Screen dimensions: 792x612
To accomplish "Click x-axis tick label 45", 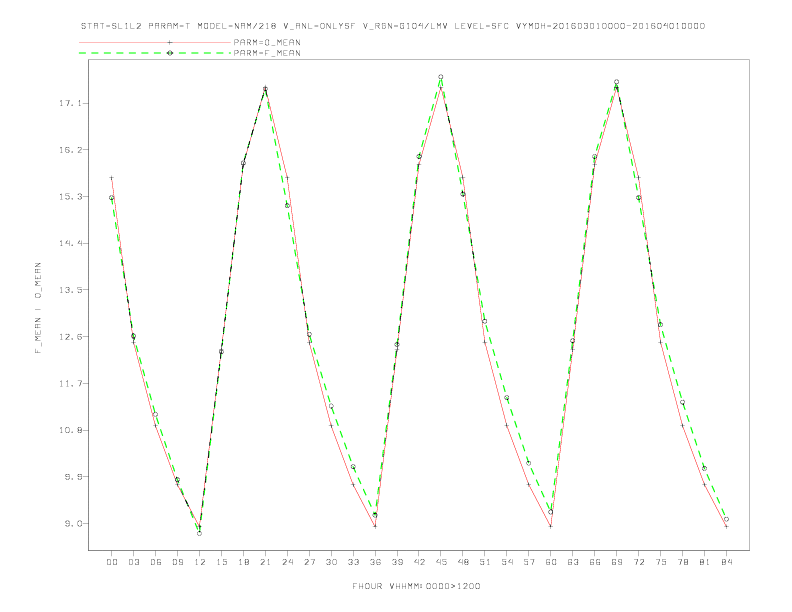I will coord(441,562).
